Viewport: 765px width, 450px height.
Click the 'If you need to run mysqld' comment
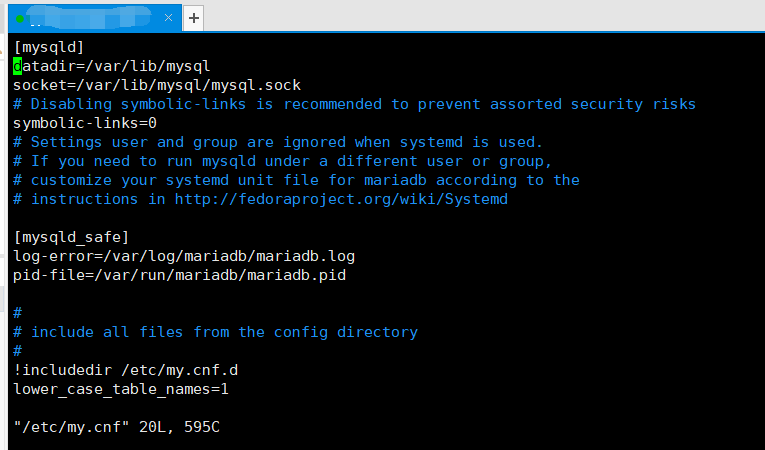[282, 161]
